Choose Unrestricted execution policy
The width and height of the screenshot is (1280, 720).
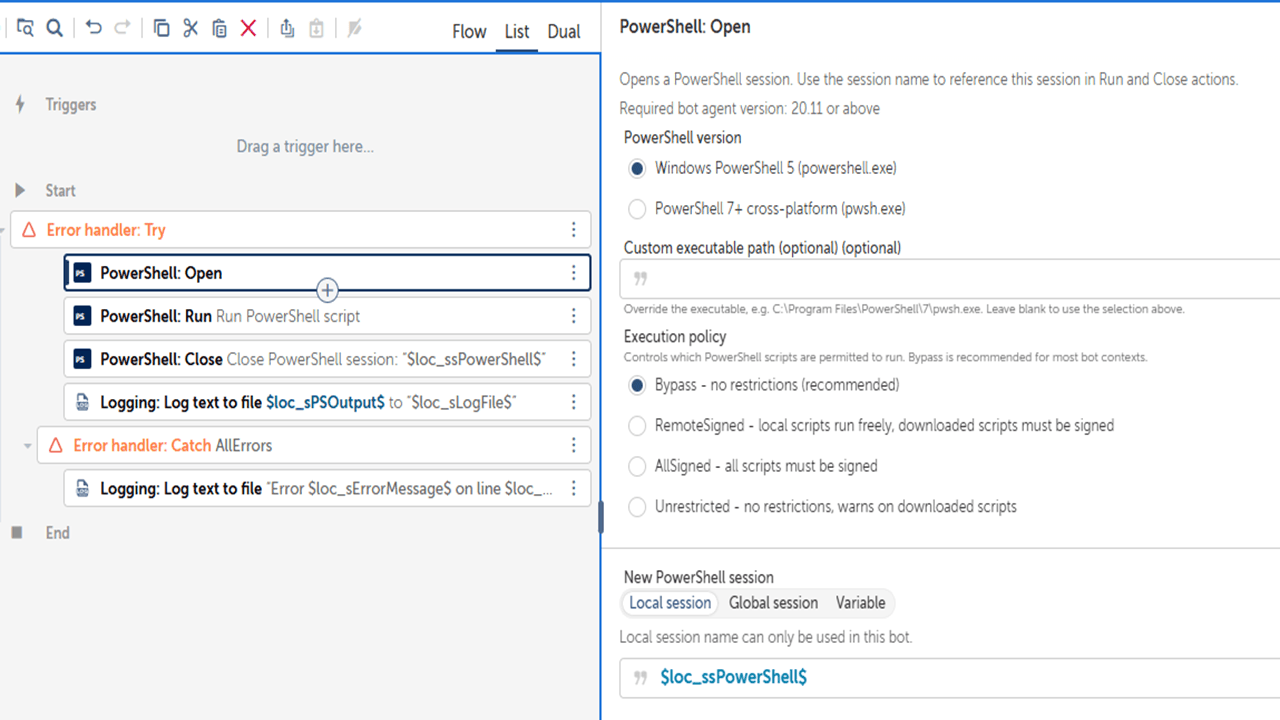coord(637,507)
